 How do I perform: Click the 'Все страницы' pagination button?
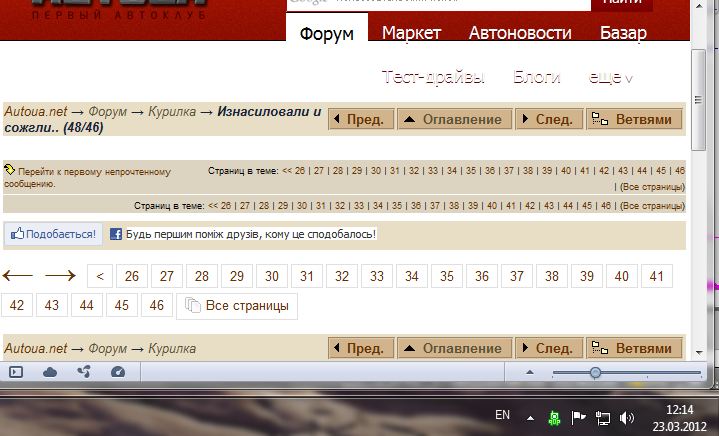pyautogui.click(x=237, y=305)
